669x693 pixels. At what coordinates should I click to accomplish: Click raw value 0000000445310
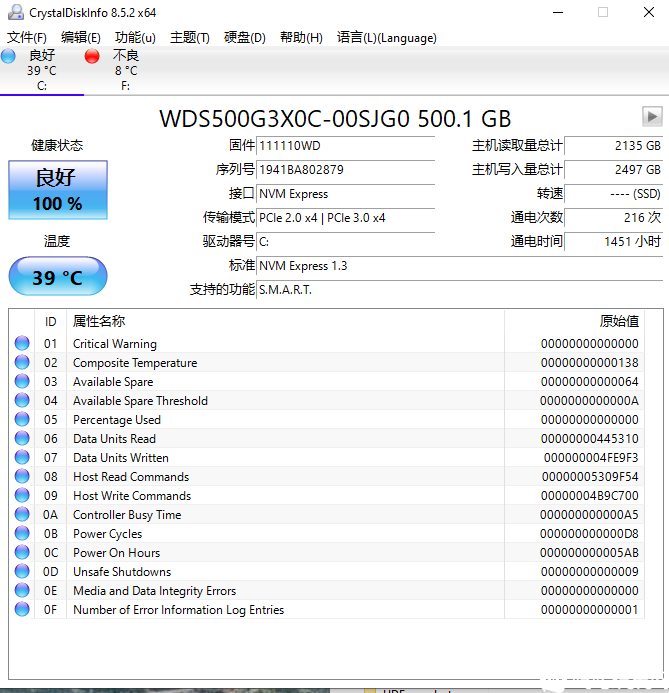click(x=589, y=439)
